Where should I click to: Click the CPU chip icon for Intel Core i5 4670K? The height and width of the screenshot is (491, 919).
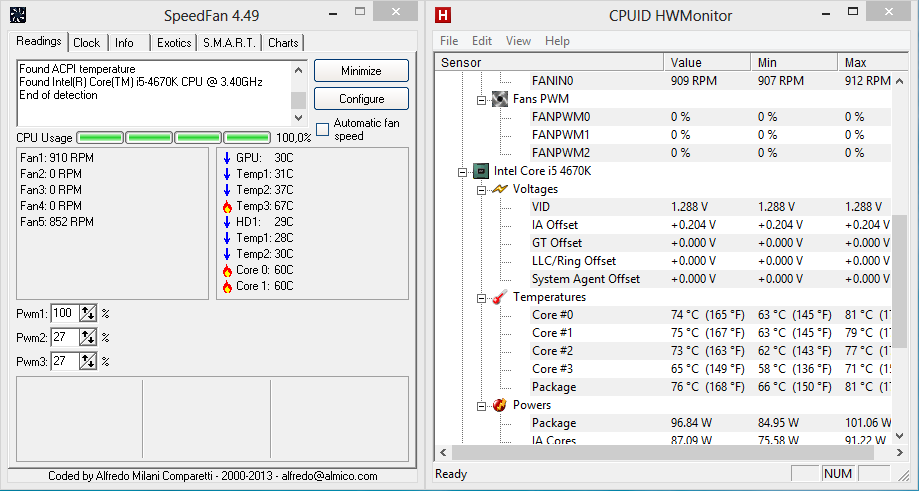pos(481,171)
